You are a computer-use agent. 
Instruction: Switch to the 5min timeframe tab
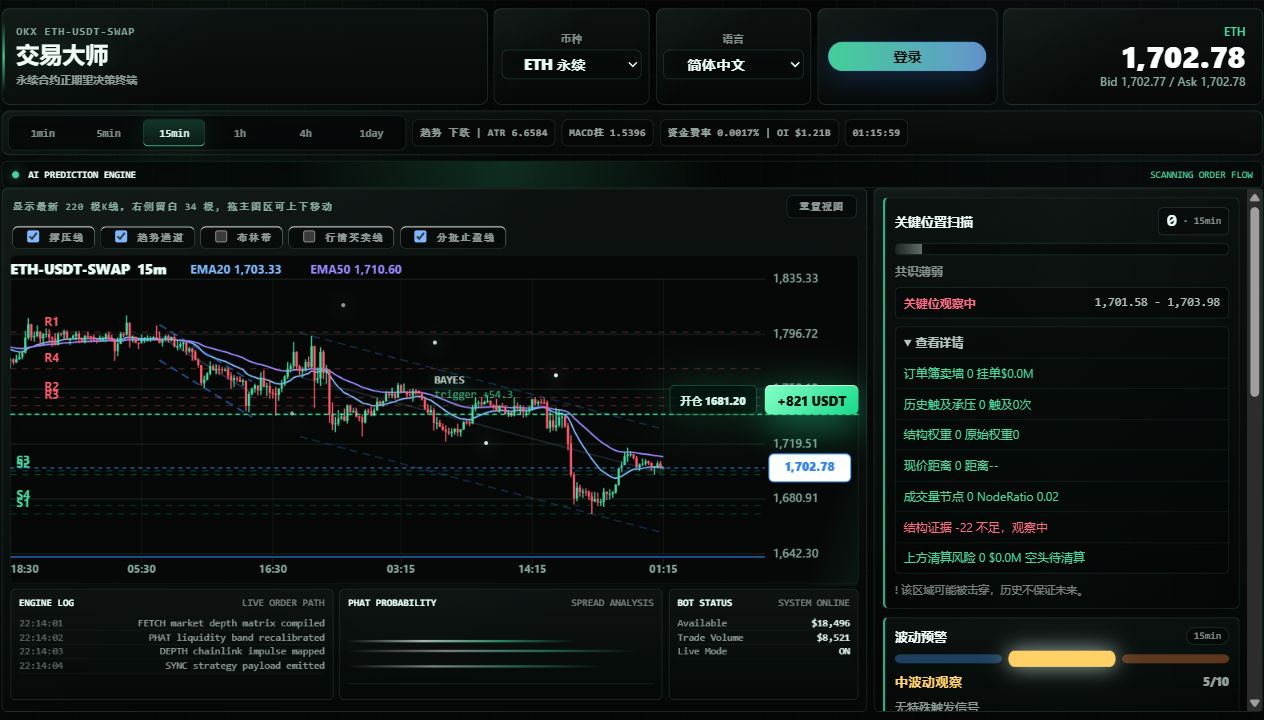pos(109,133)
